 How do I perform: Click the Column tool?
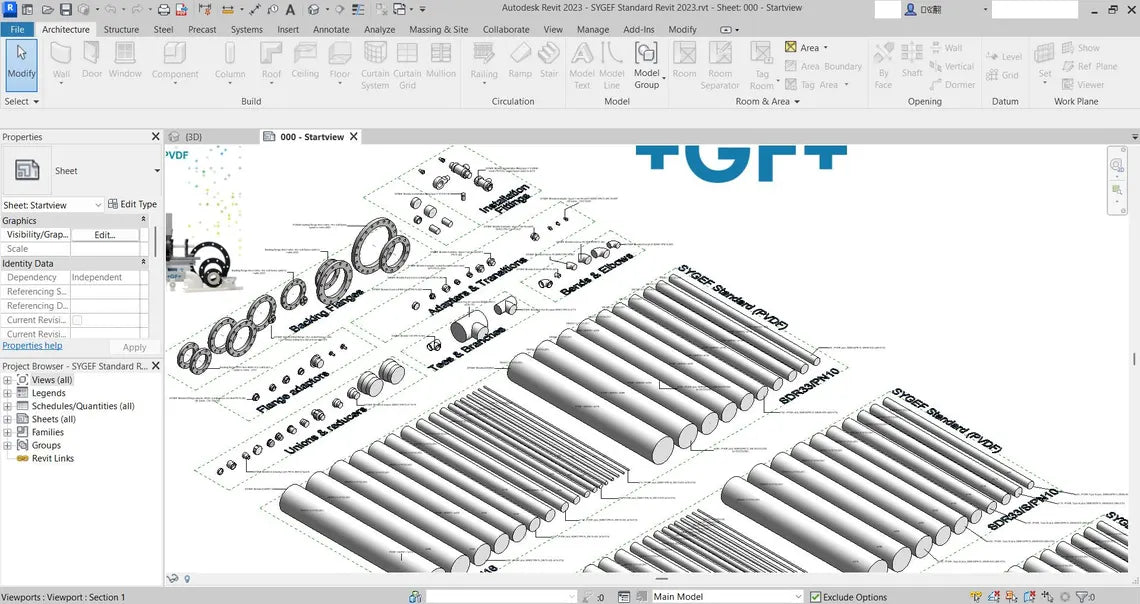click(230, 62)
